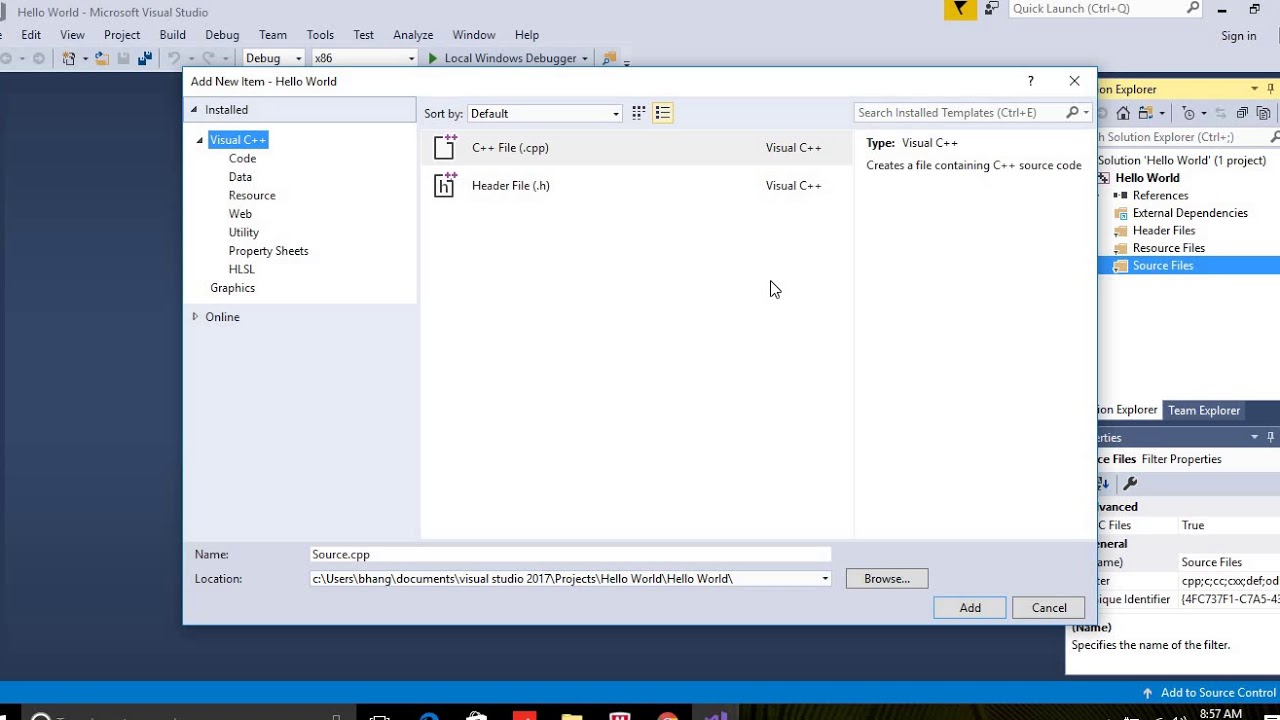
Task: Open the Location path dropdown arrow
Action: pos(825,579)
